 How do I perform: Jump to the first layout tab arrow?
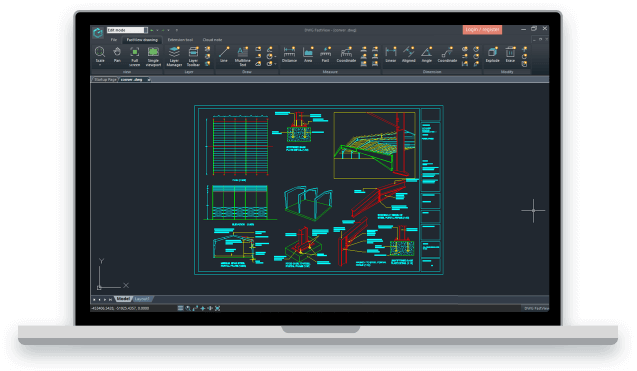tap(94, 299)
